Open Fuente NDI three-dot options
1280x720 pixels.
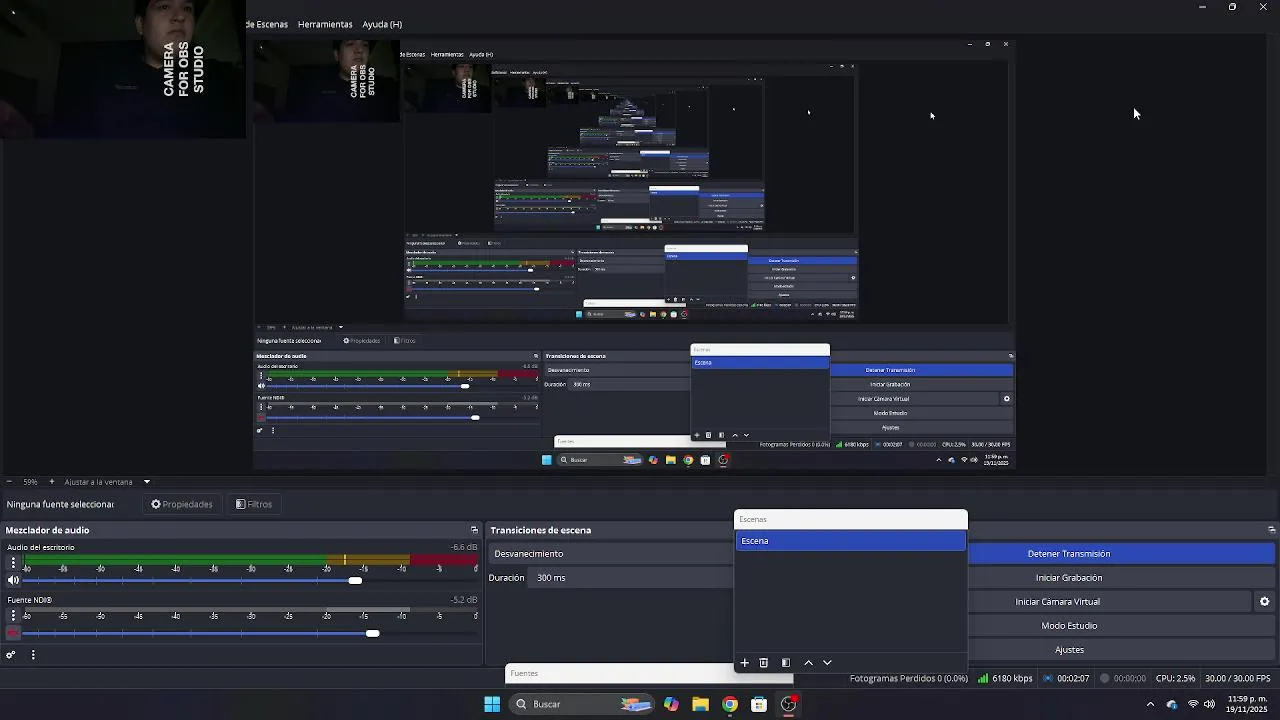tap(13, 617)
